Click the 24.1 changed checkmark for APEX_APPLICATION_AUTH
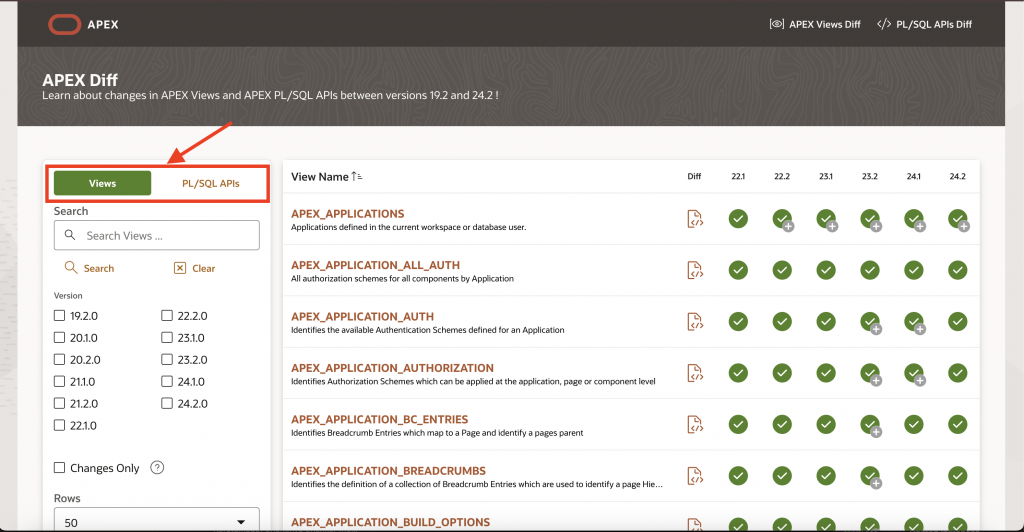The height and width of the screenshot is (532, 1024). pyautogui.click(x=914, y=322)
